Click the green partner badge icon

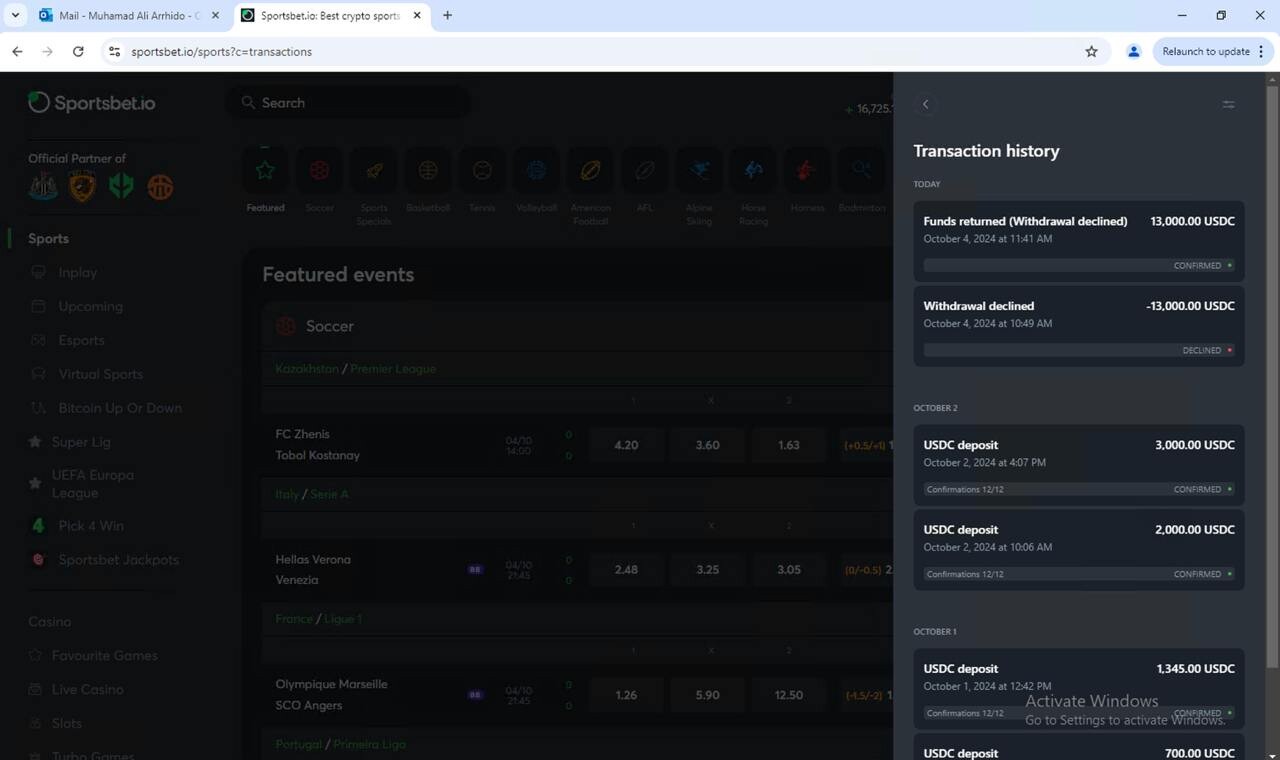[121, 187]
